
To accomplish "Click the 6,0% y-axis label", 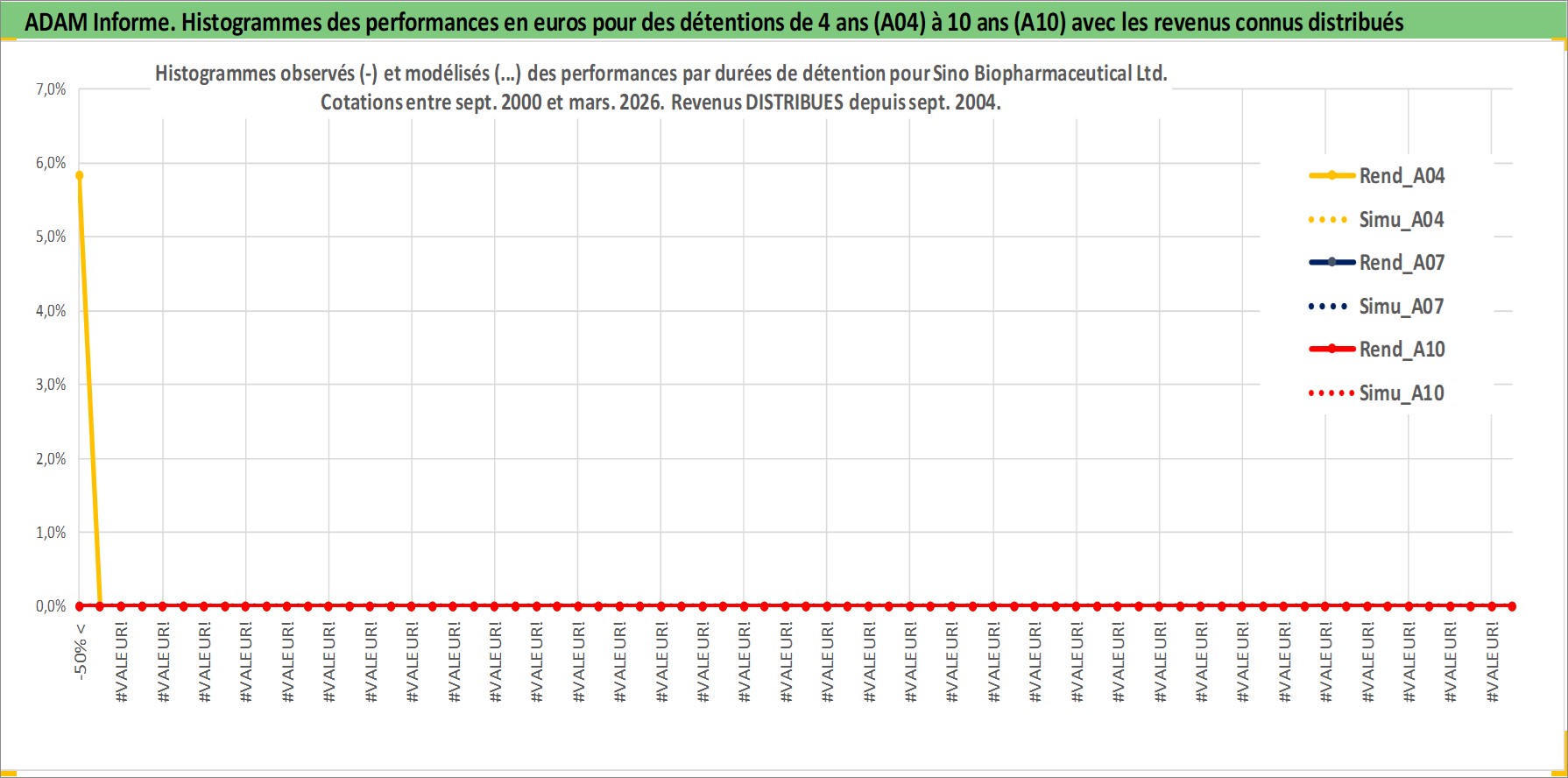I will tap(51, 163).
